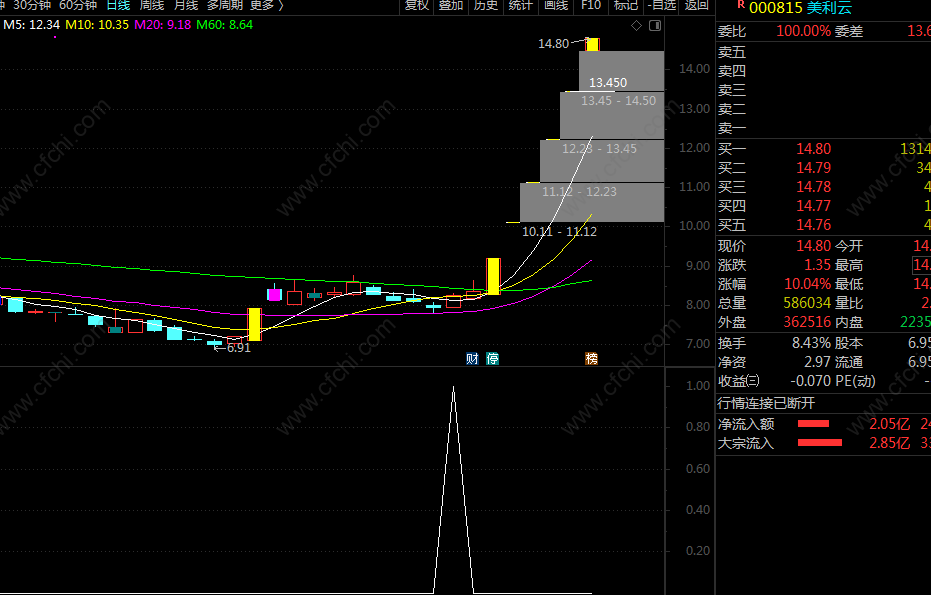Open the F10 company info button
Image resolution: width=931 pixels, height=595 pixels.
591,5
